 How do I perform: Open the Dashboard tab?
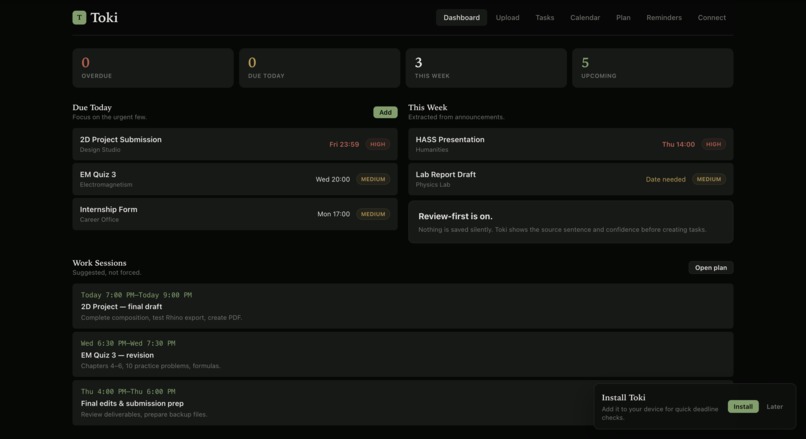tap(462, 17)
